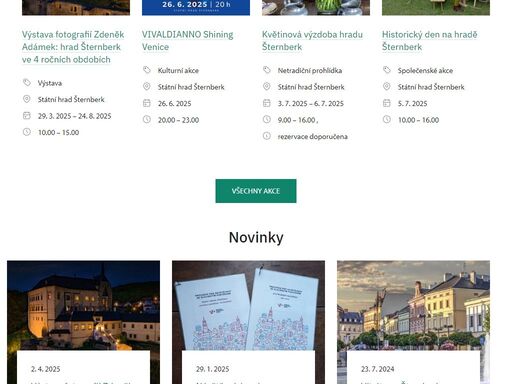
Task: Click the rezervace doporučena note
Action: click(x=313, y=137)
